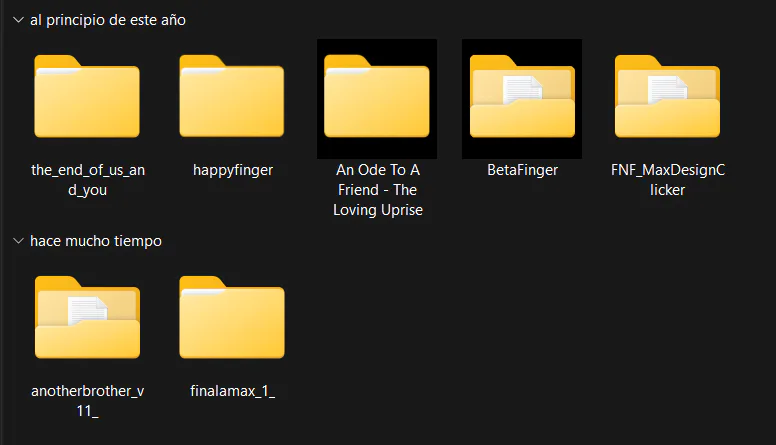Click the 'the_end_of_us_and_you' file name label

click(88, 180)
